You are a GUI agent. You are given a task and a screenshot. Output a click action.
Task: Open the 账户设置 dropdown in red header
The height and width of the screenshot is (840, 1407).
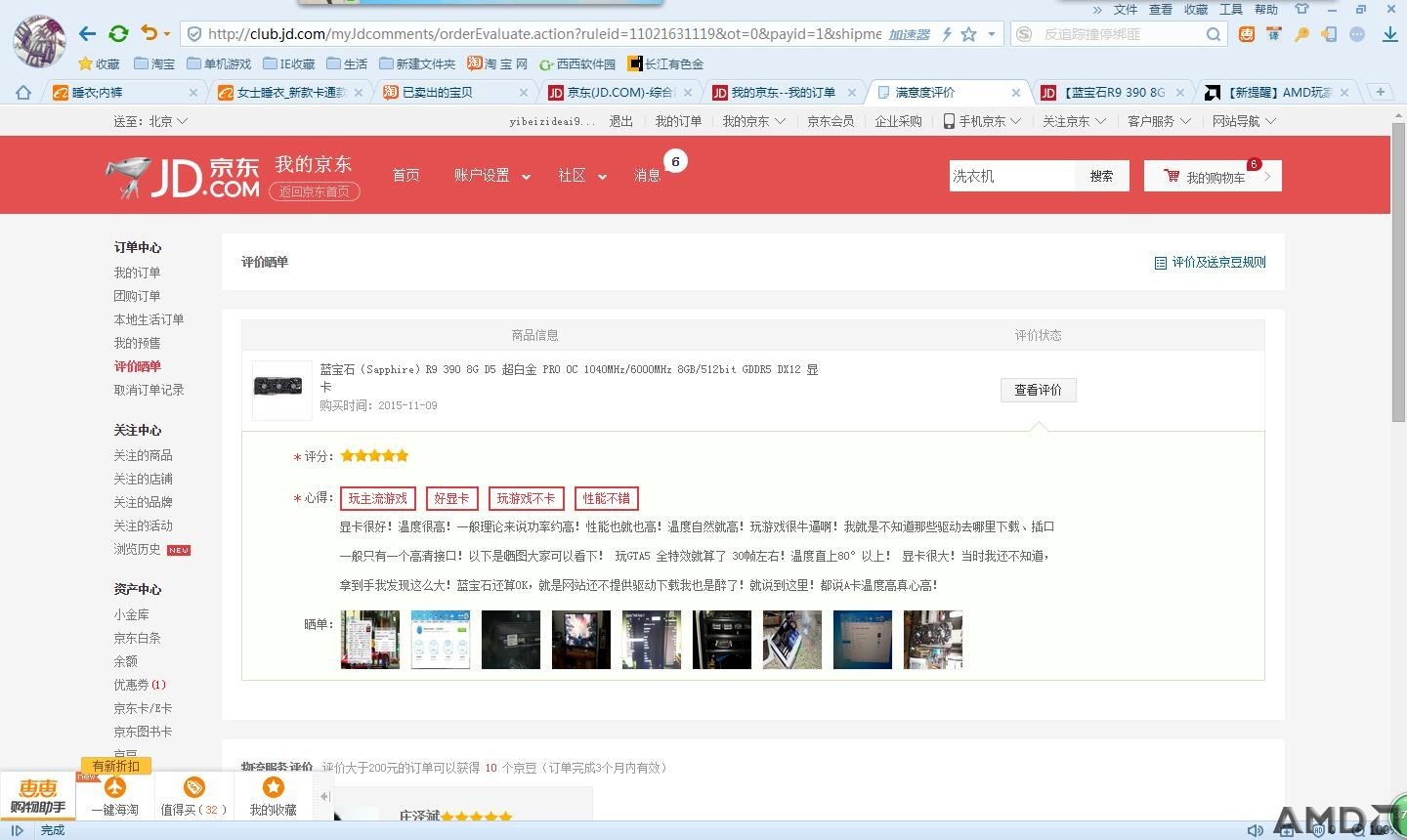coord(492,176)
